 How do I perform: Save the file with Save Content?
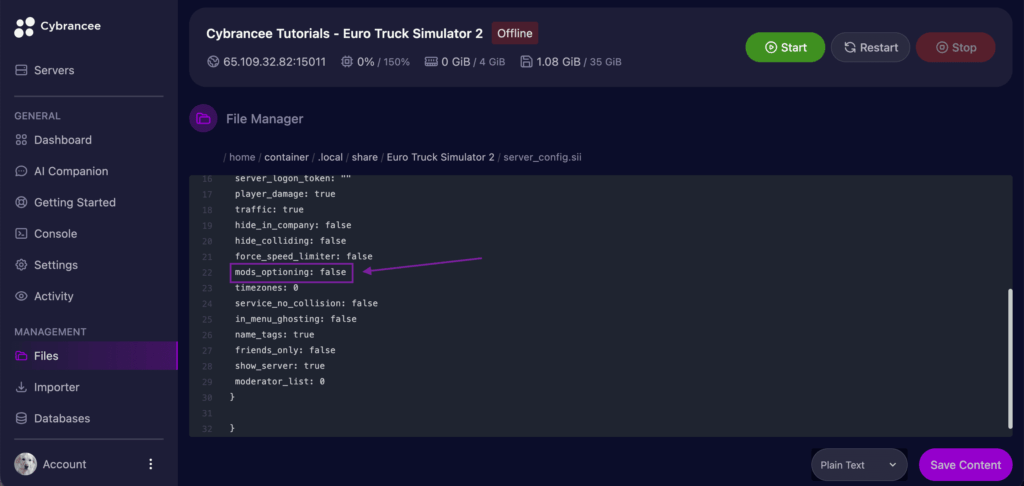point(965,465)
